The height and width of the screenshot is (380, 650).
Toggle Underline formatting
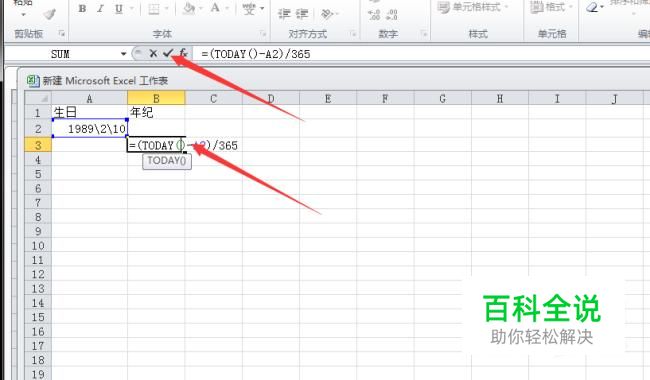pos(119,9)
